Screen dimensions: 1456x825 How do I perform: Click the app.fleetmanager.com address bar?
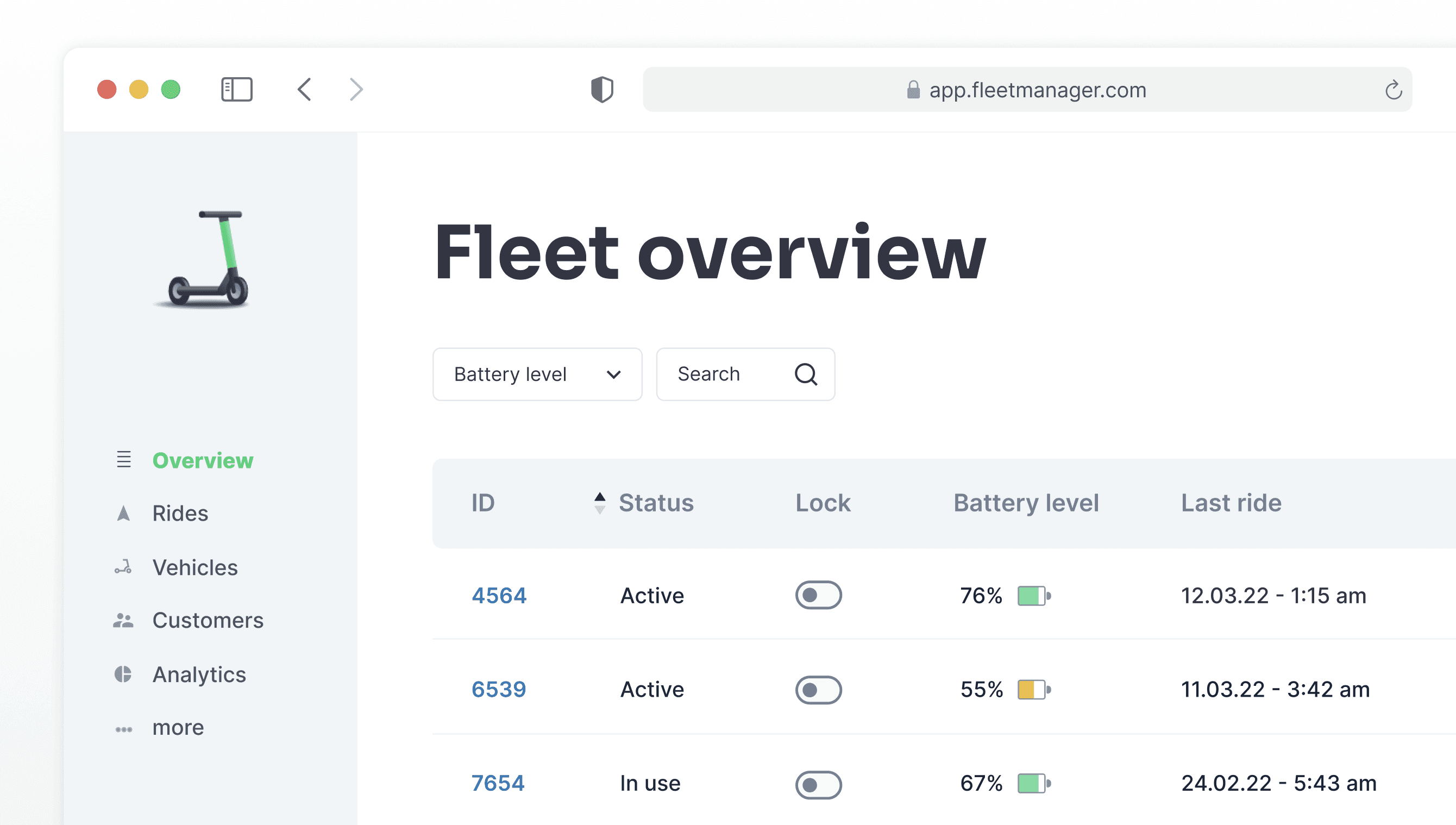coord(1026,90)
